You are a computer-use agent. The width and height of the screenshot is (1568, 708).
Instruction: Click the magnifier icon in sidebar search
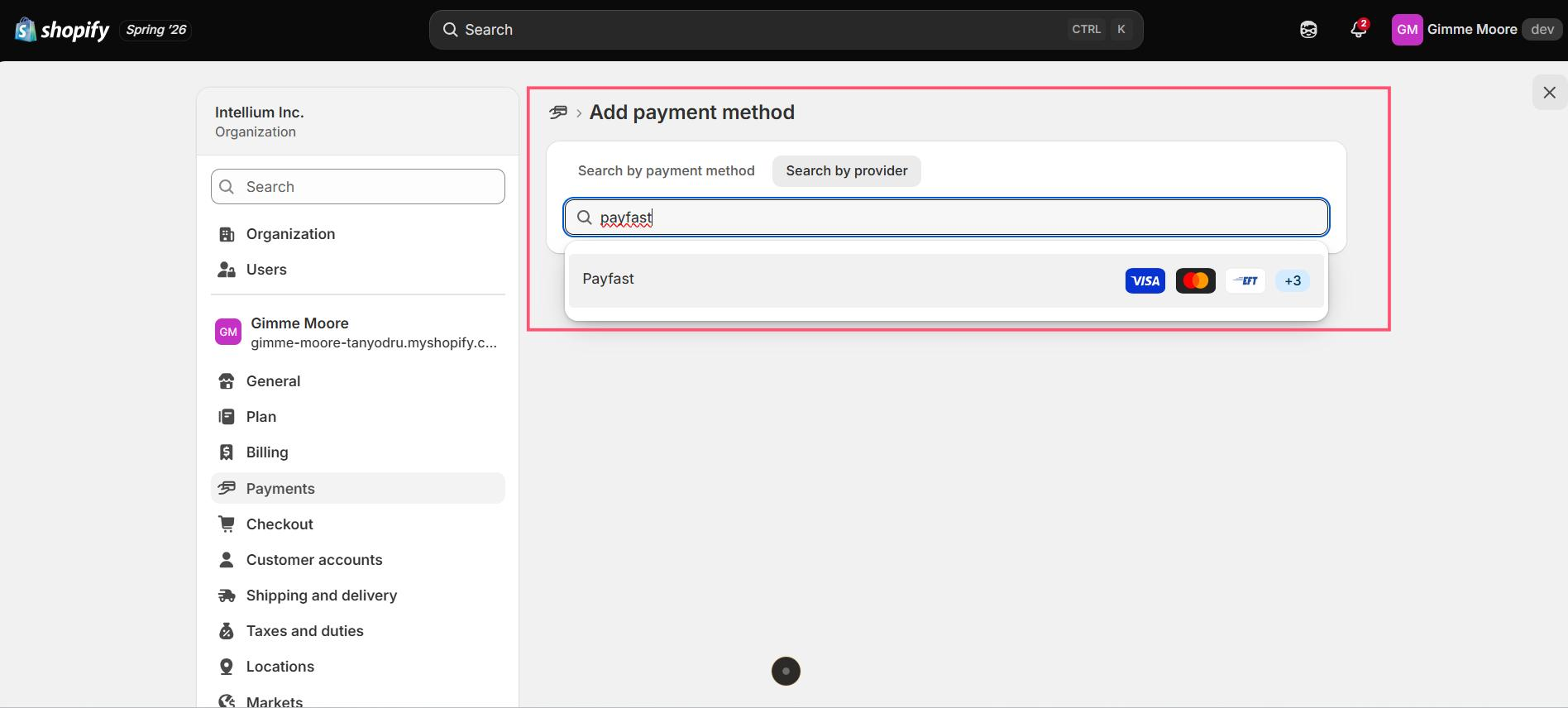pyautogui.click(x=227, y=187)
